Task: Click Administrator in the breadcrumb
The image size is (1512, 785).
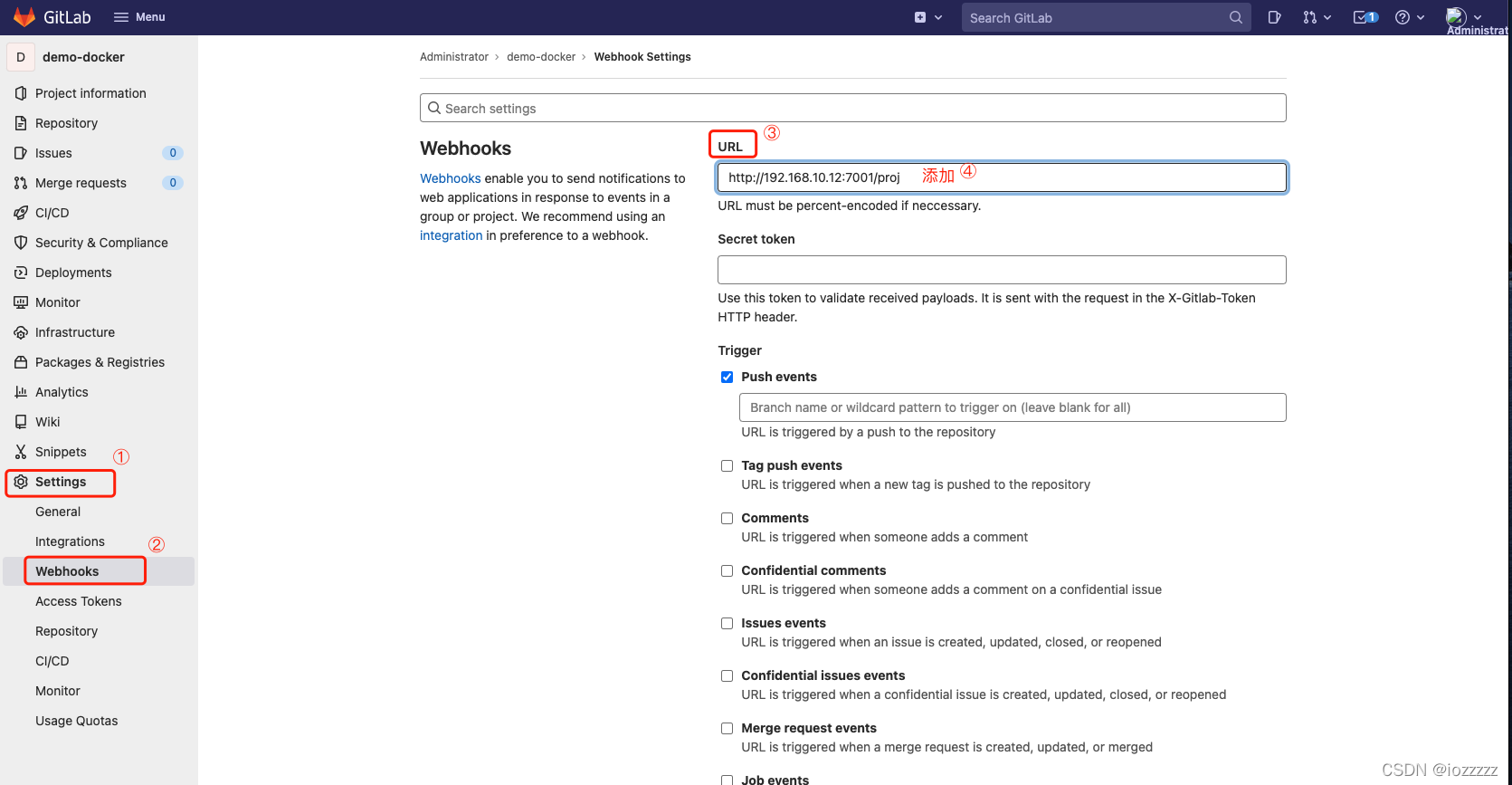Action: (x=454, y=57)
